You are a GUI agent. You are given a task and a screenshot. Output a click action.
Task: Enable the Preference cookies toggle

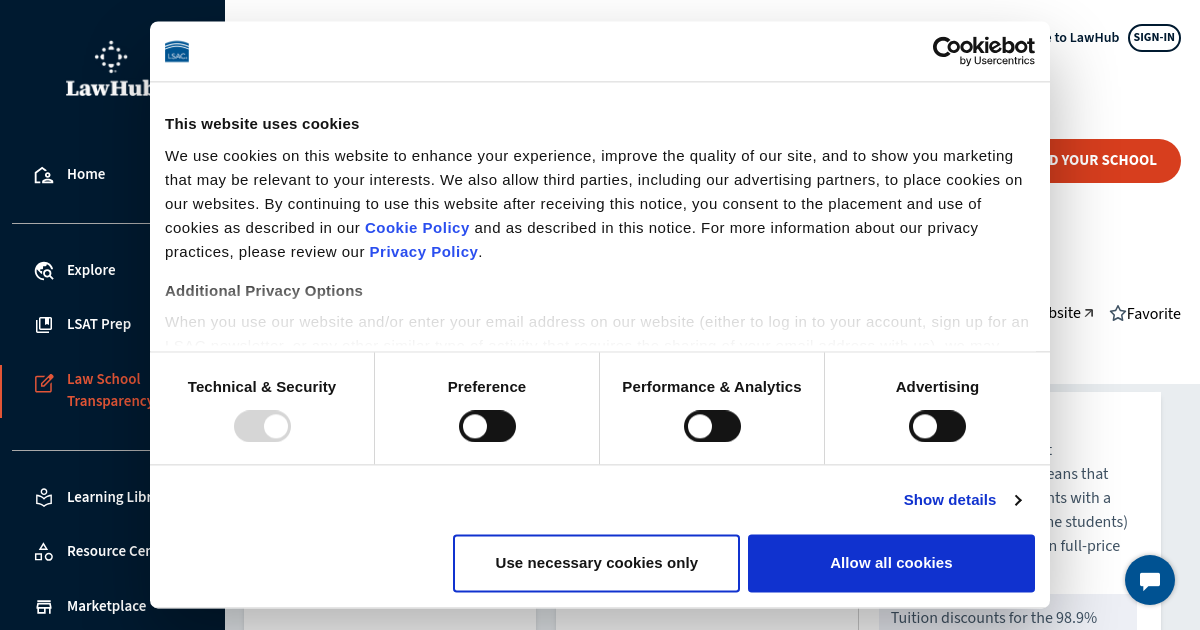click(x=487, y=426)
